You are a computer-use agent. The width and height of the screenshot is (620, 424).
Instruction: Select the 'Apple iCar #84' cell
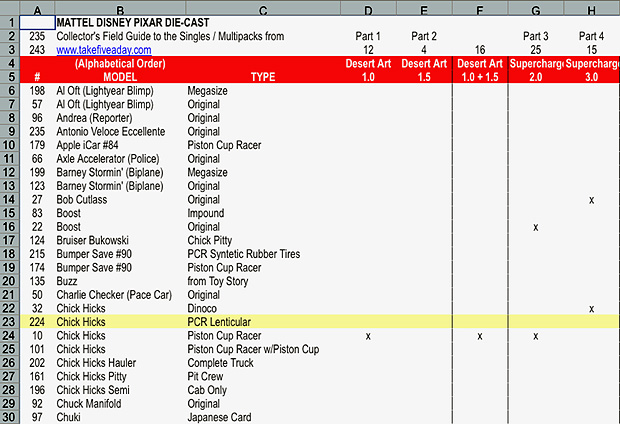87,145
